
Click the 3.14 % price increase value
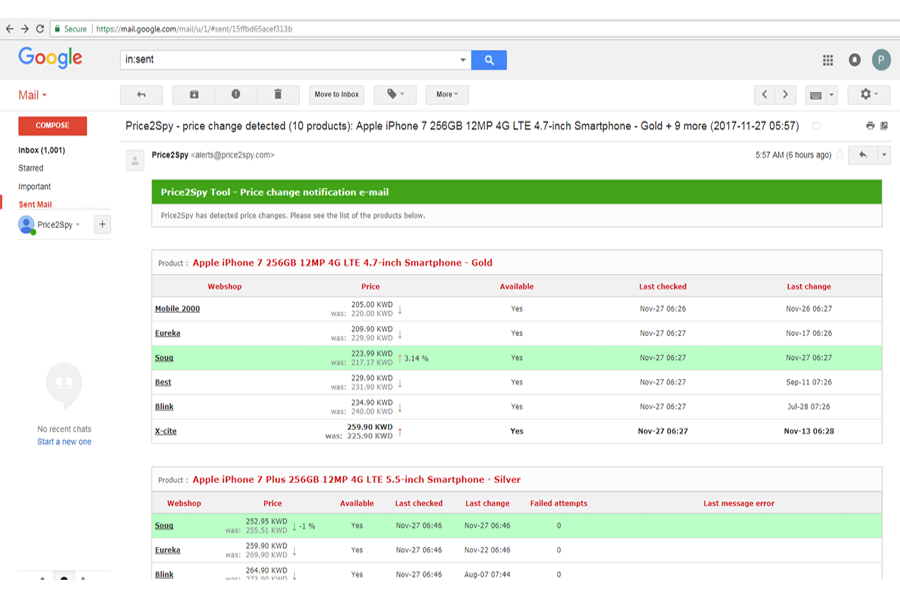click(416, 358)
